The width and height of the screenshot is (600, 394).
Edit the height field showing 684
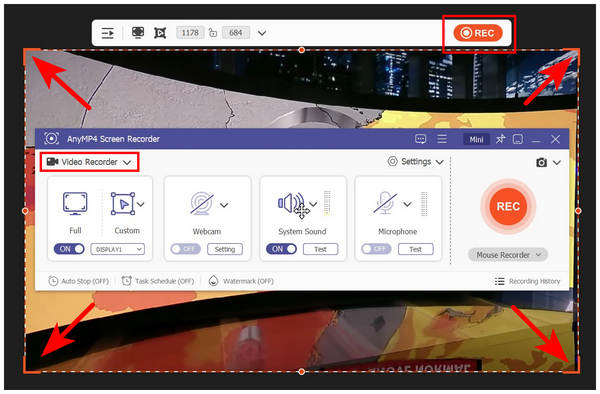pos(236,33)
